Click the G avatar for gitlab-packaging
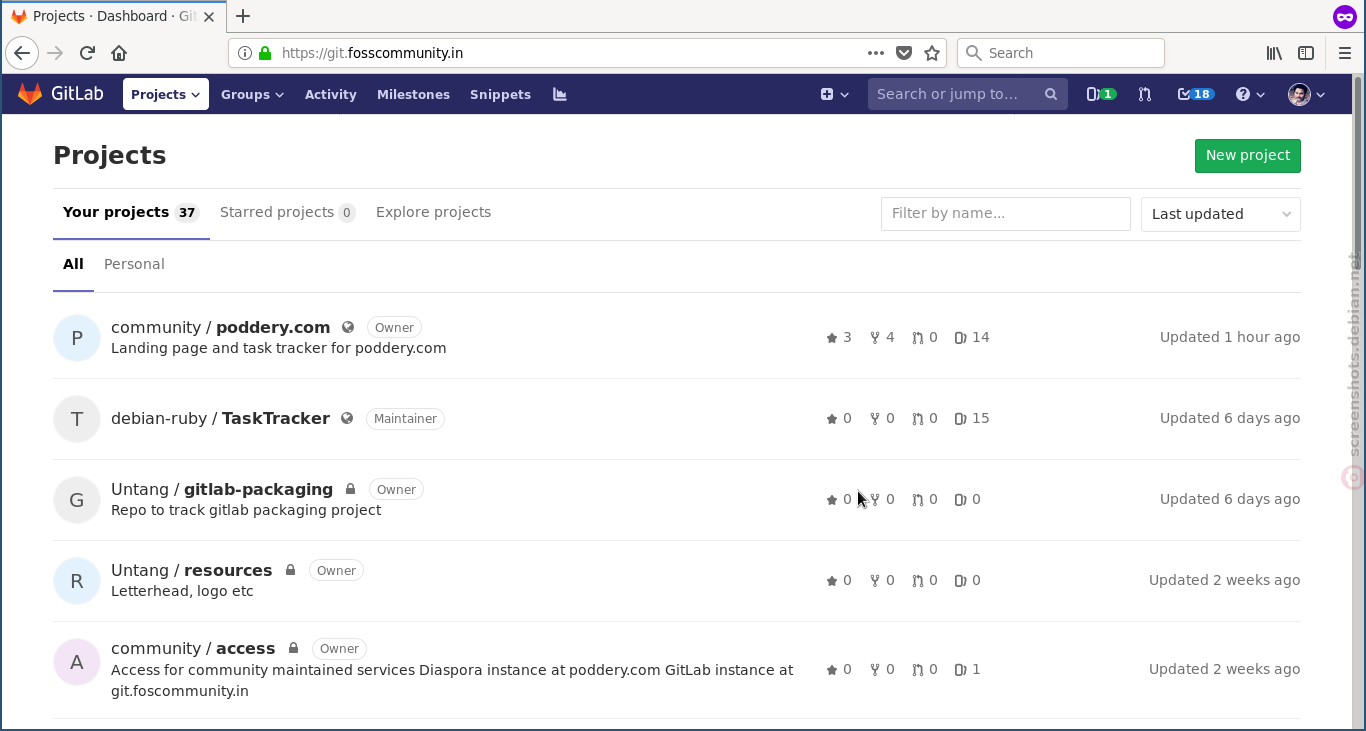1366x731 pixels. 77,500
